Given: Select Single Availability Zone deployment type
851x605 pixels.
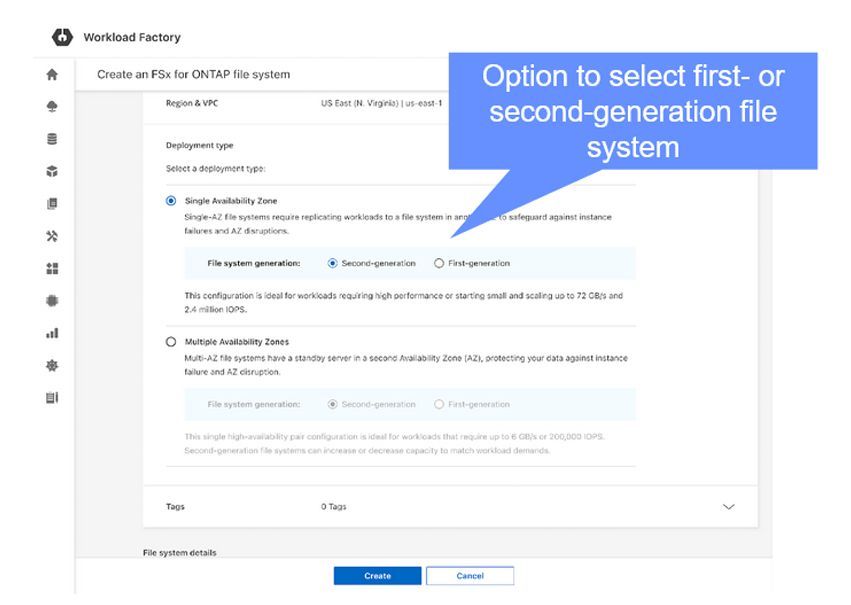Looking at the screenshot, I should click(171, 201).
